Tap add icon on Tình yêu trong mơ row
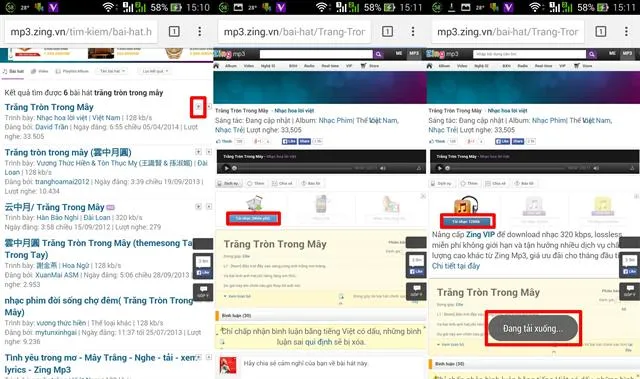The width and height of the screenshot is (640, 379). click(x=198, y=357)
